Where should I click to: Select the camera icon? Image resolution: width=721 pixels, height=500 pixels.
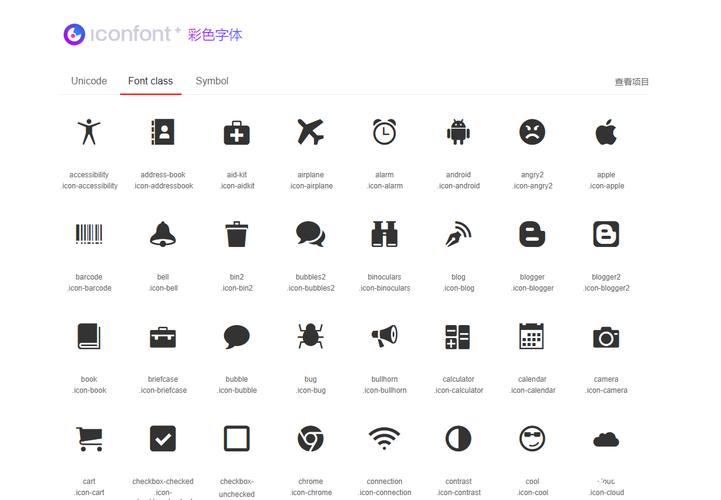(x=606, y=337)
